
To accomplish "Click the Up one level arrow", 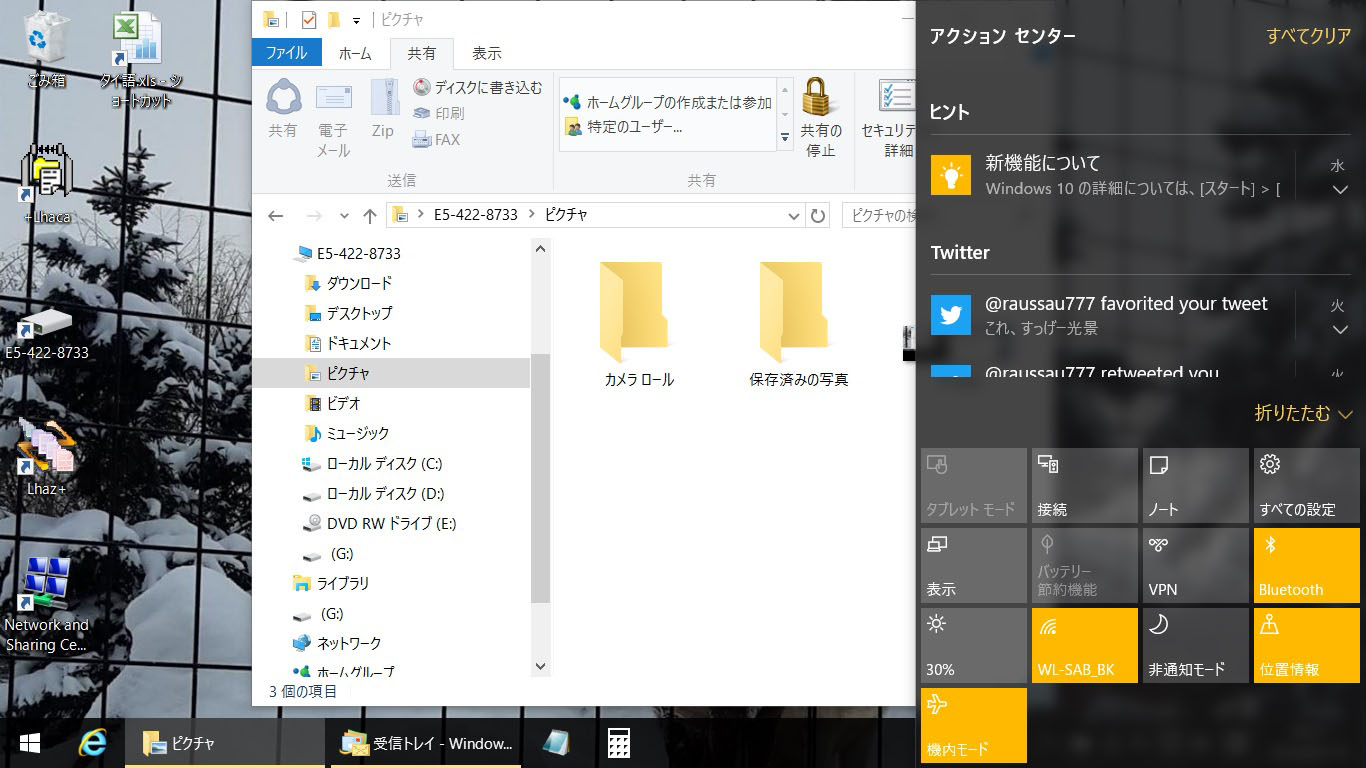I will 370,215.
